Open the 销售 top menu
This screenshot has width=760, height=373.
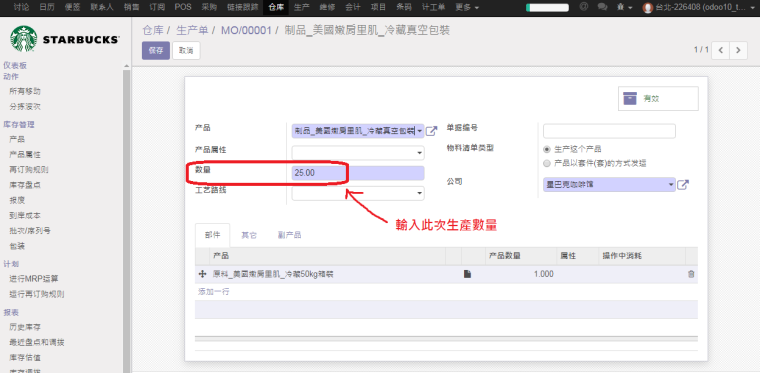[x=131, y=7]
